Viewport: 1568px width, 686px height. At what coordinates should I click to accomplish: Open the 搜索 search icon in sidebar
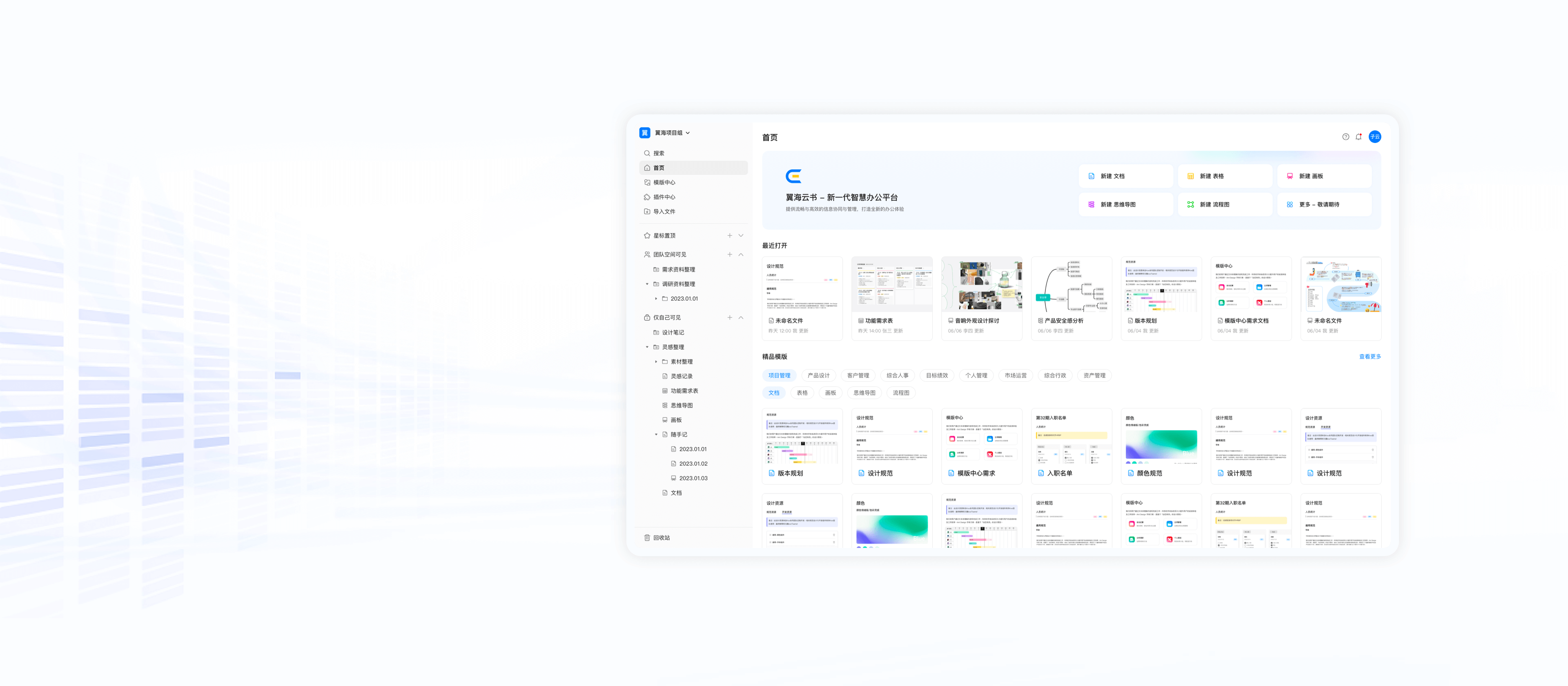click(x=646, y=154)
